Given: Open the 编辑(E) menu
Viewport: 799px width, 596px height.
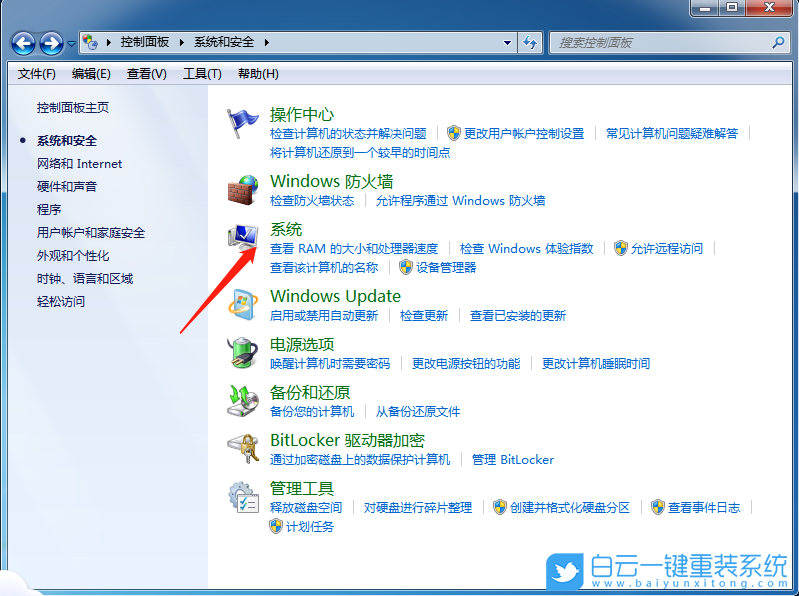Looking at the screenshot, I should tap(91, 74).
